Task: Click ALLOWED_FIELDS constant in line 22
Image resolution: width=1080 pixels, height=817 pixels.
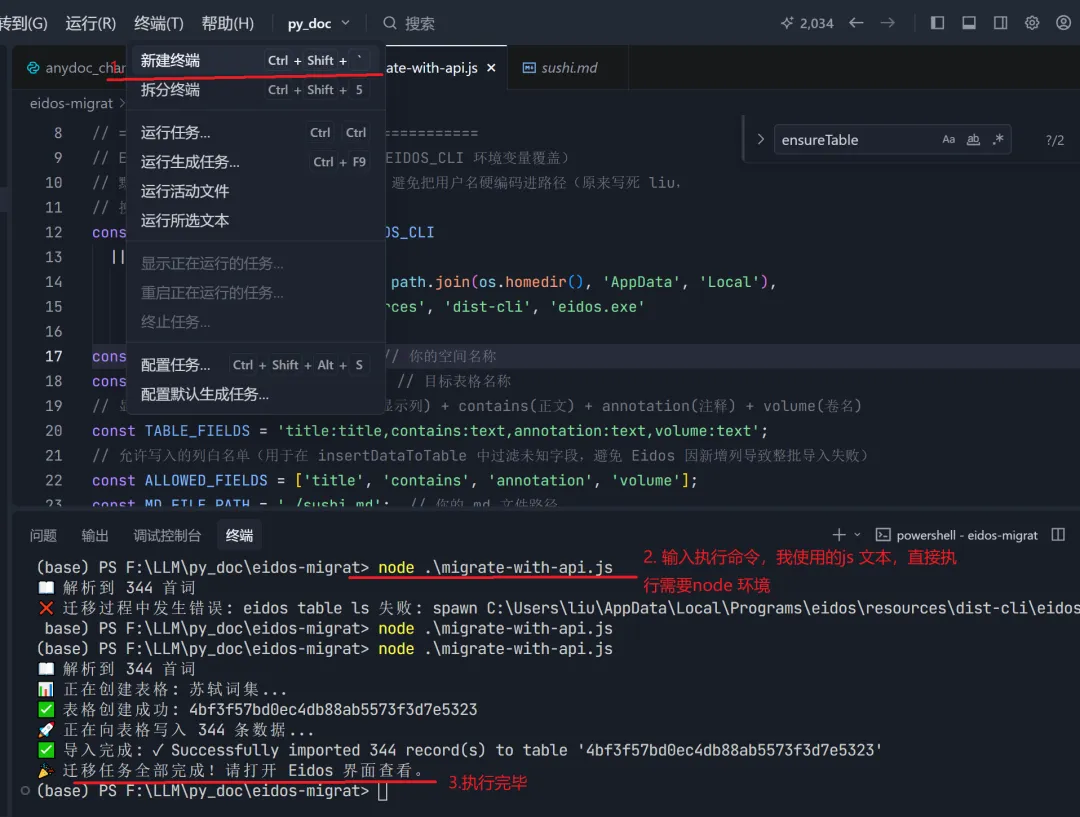Action: [x=206, y=480]
